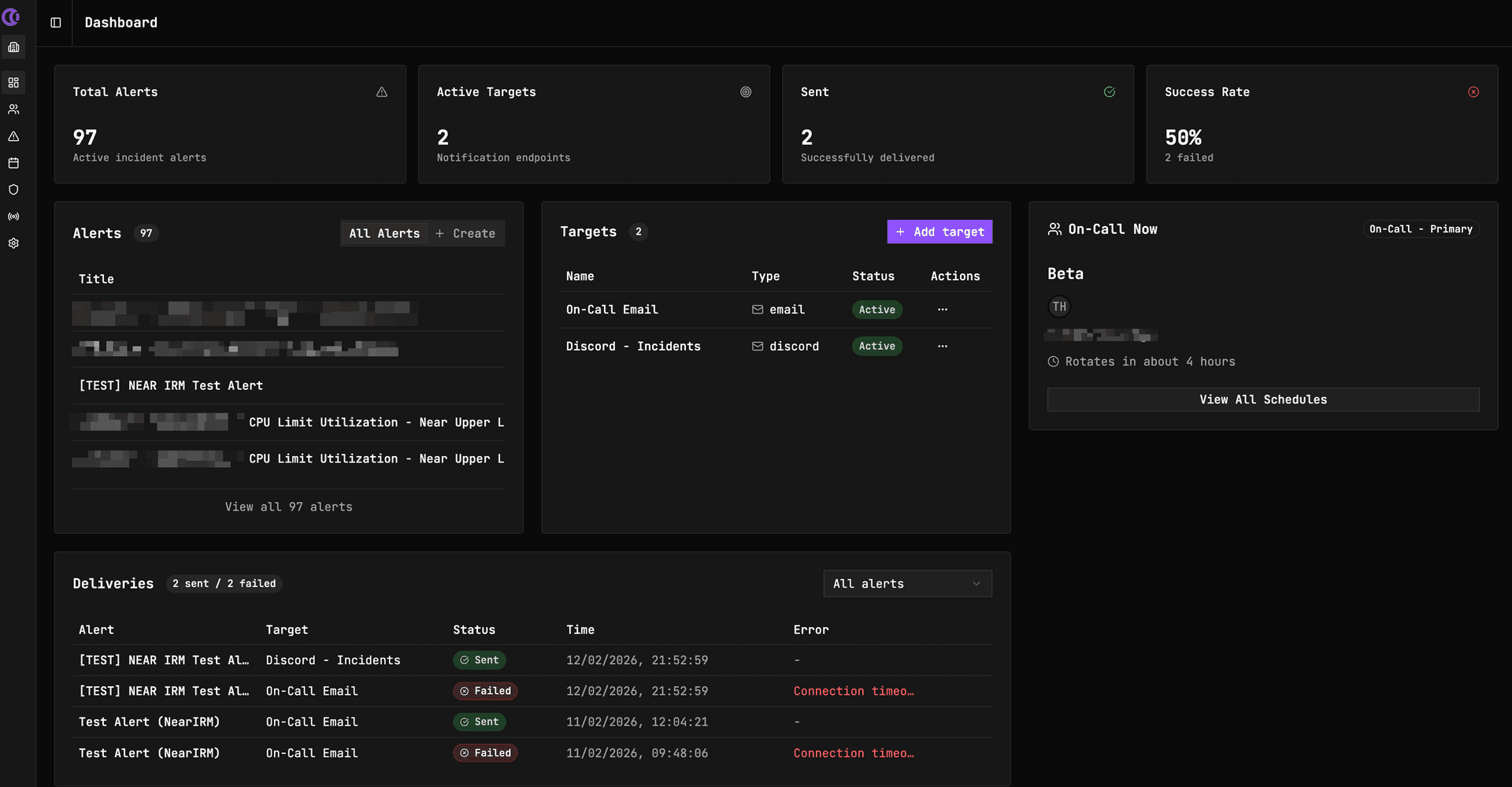Viewport: 1512px width, 787px height.
Task: Open the on-call broadcast icon in the sidebar
Action: click(13, 217)
